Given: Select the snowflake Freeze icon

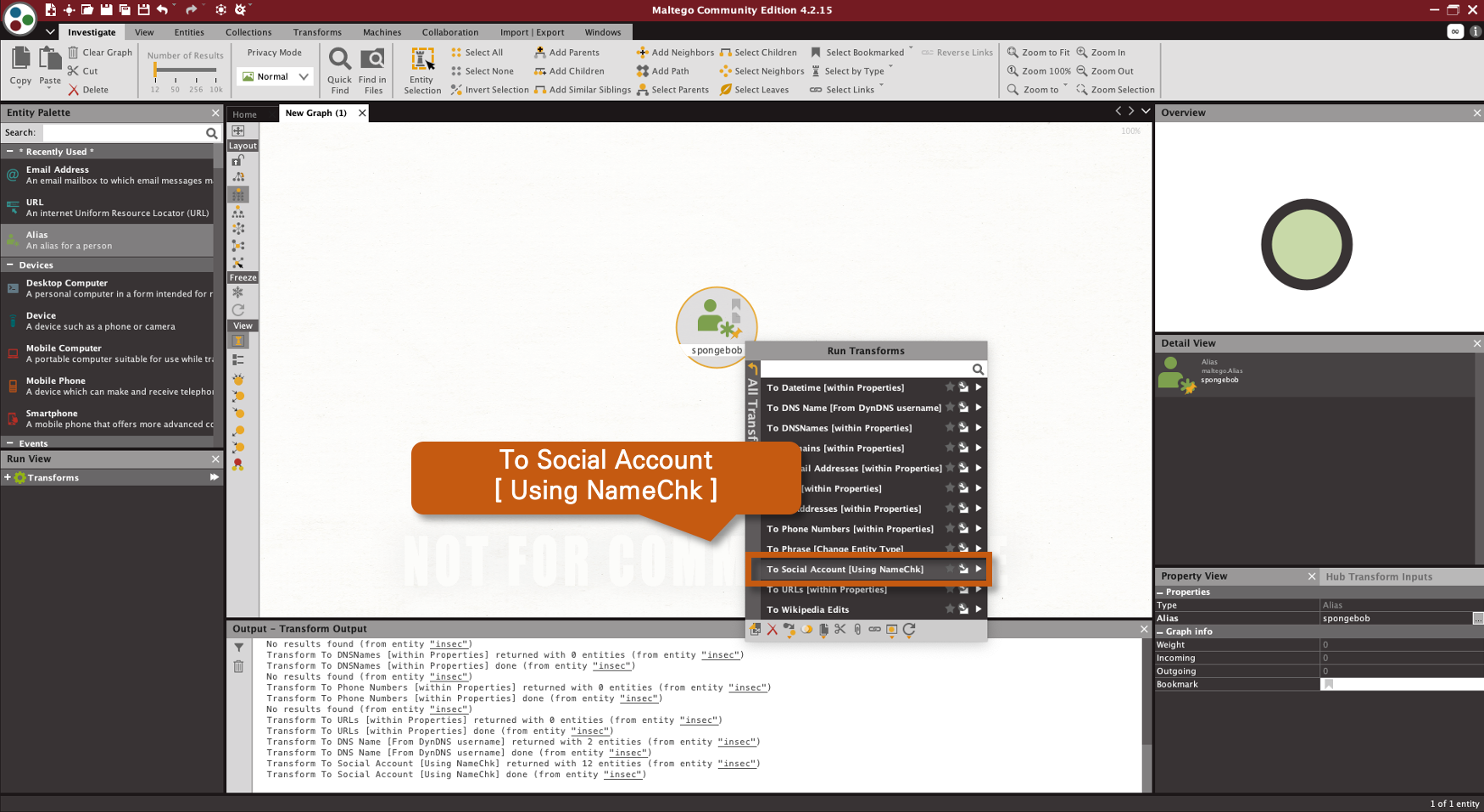Looking at the screenshot, I should tap(238, 292).
